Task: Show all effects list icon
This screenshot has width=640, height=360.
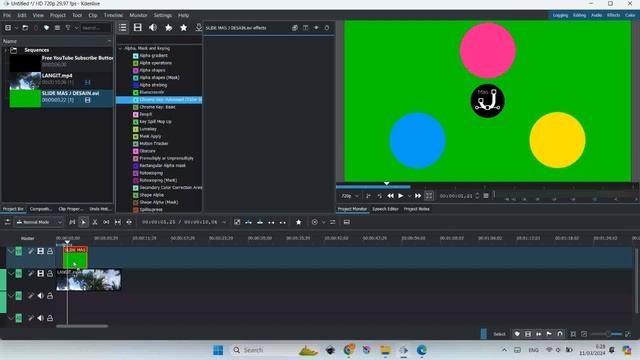Action: pos(122,27)
